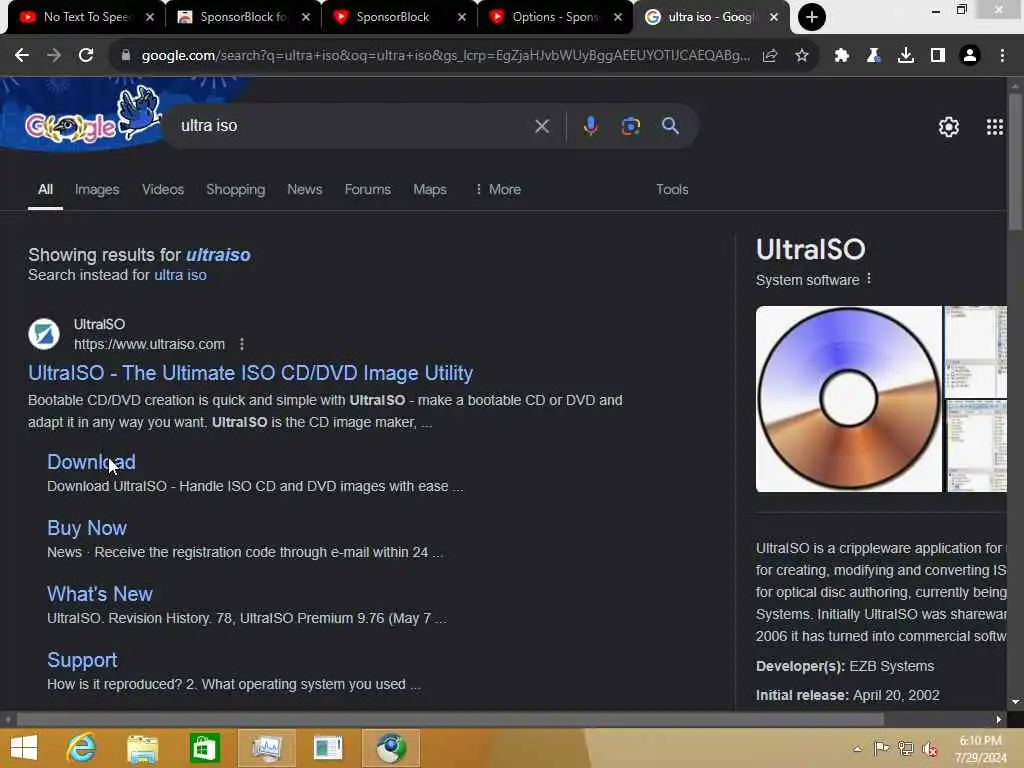The width and height of the screenshot is (1024, 768).
Task: Submit search with magnifier icon
Action: (x=671, y=126)
